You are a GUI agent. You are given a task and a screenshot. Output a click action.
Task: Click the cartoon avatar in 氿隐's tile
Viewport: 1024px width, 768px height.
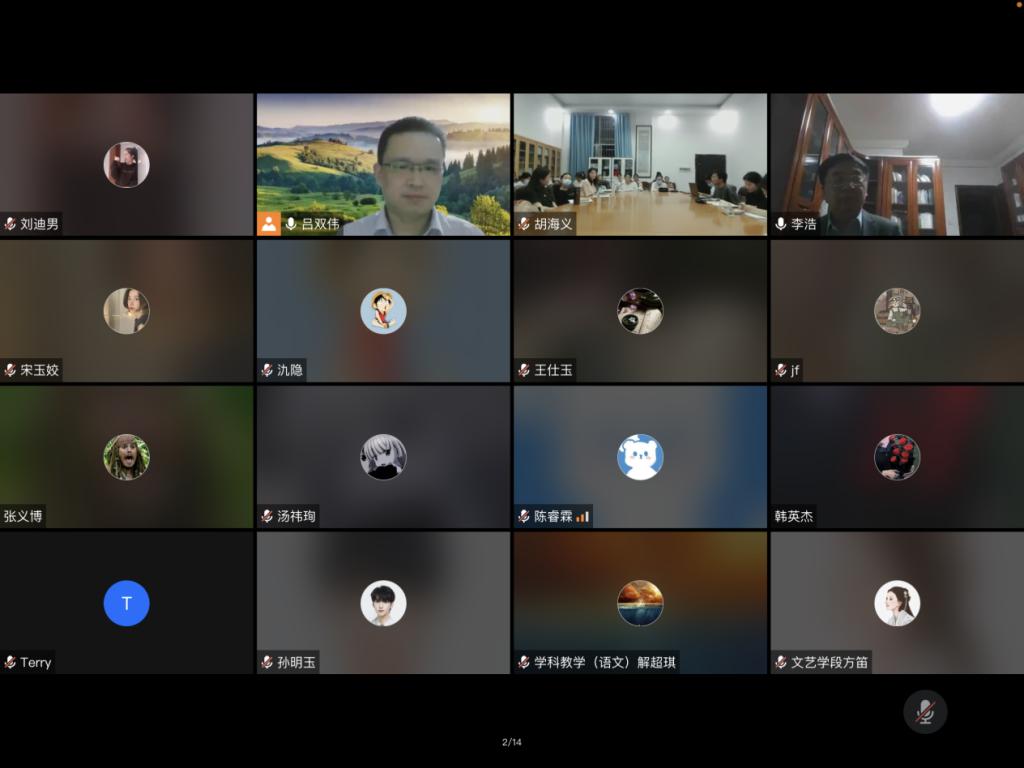coord(383,311)
